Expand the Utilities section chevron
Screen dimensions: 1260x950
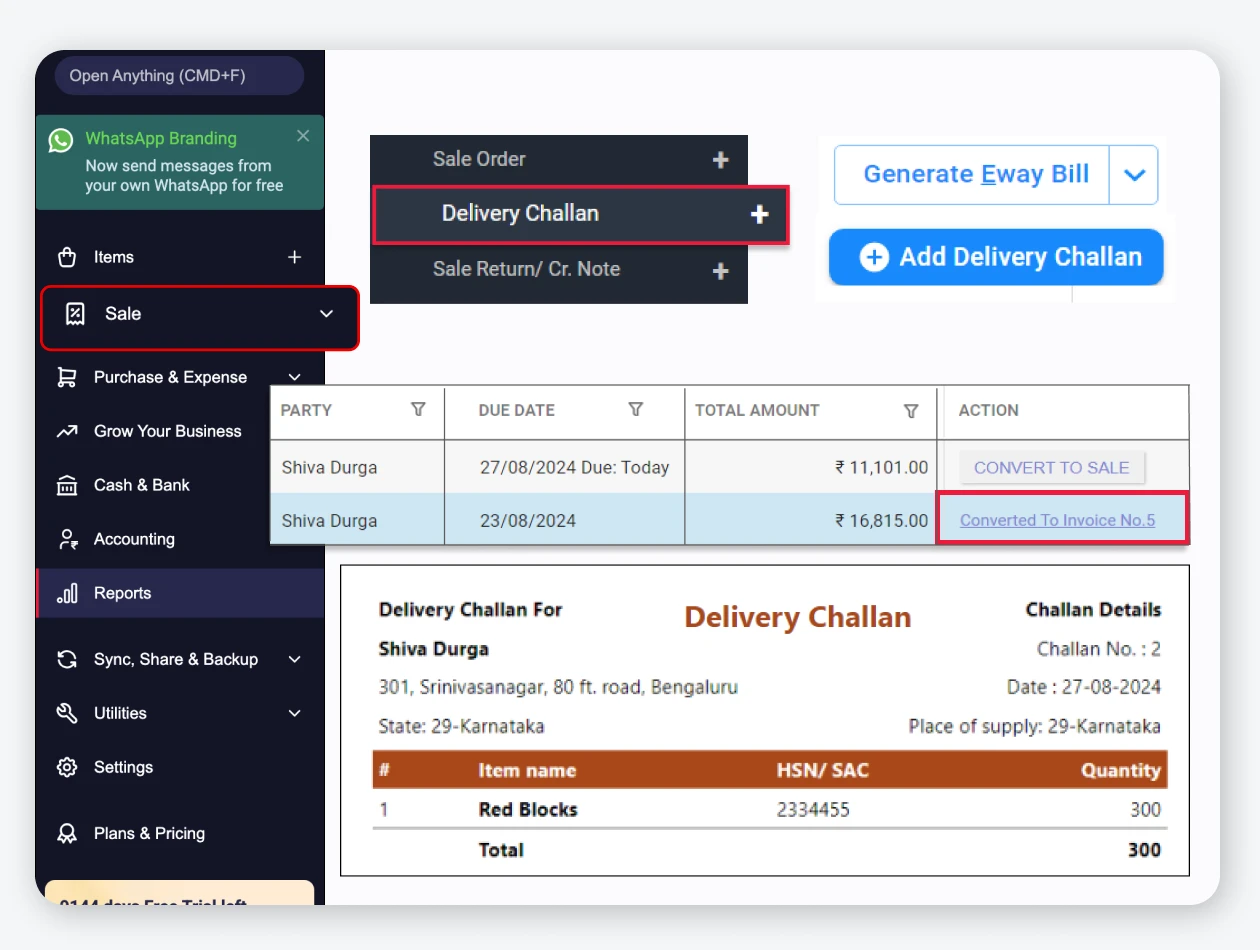click(294, 713)
